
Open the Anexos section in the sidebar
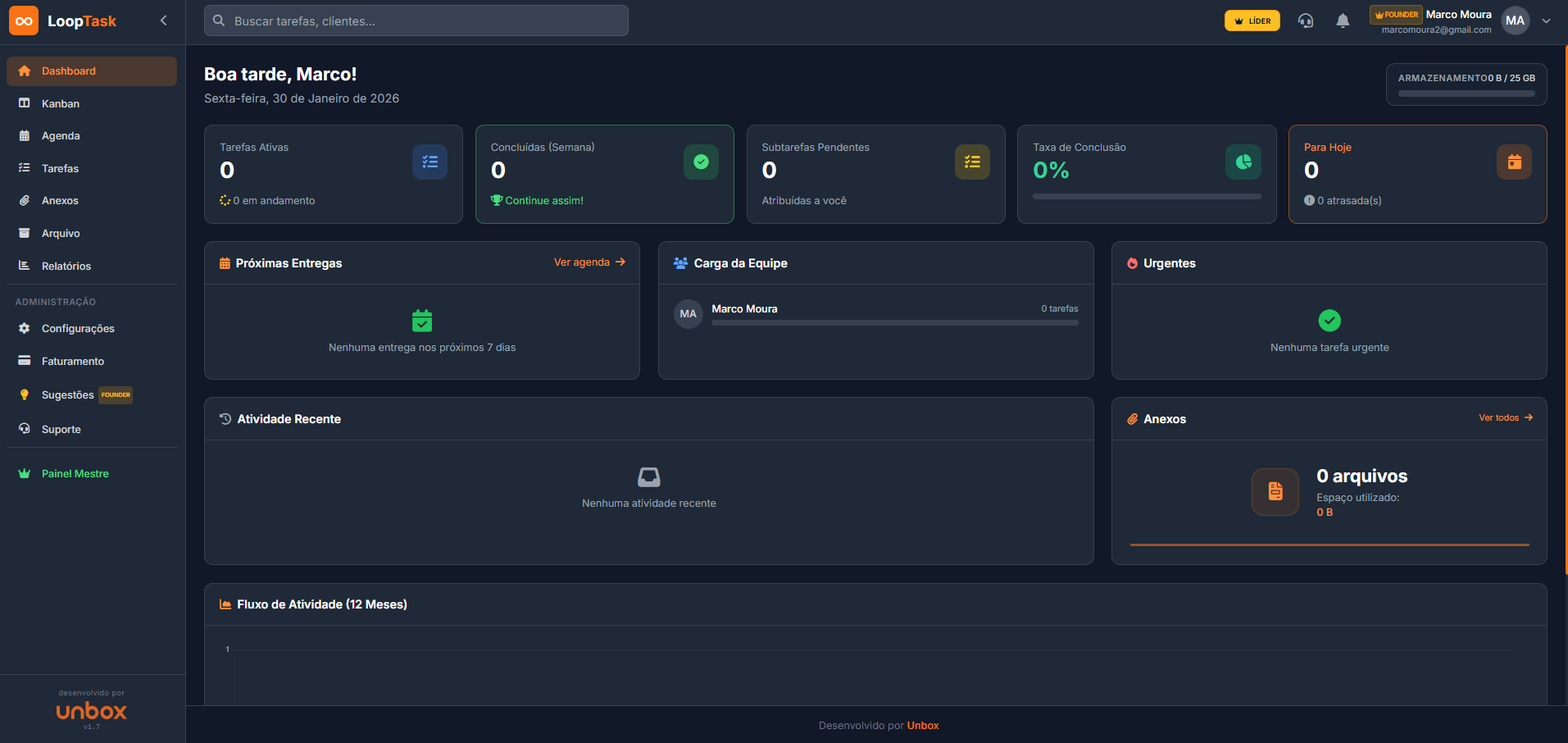tap(60, 200)
